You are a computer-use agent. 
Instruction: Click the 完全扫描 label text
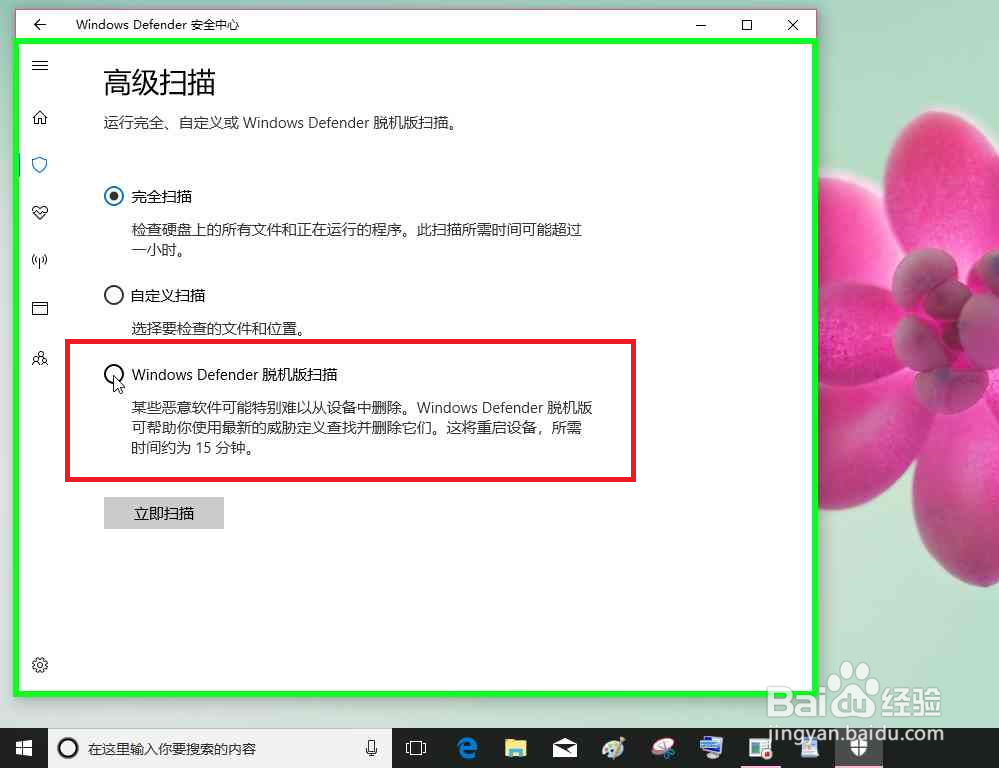coord(162,197)
